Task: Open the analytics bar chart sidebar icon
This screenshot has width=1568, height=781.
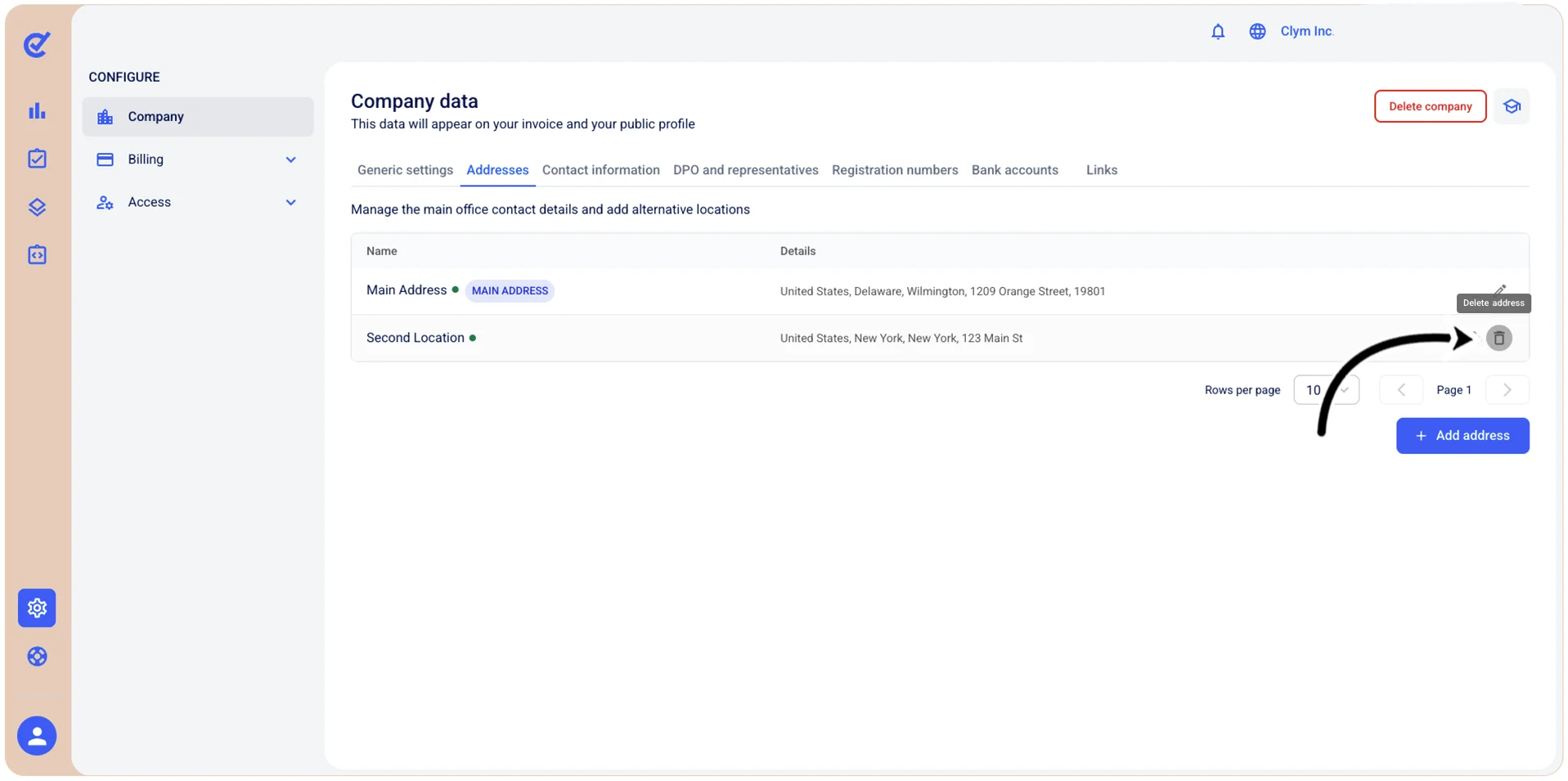Action: pyautogui.click(x=37, y=110)
